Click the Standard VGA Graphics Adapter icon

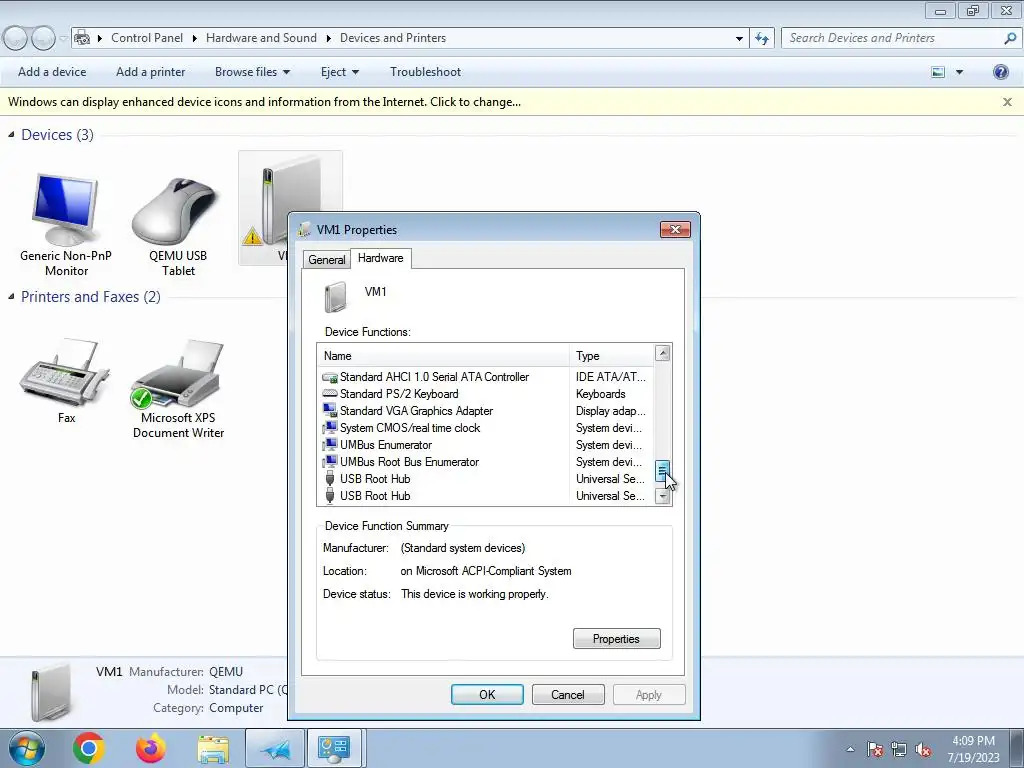click(x=330, y=411)
